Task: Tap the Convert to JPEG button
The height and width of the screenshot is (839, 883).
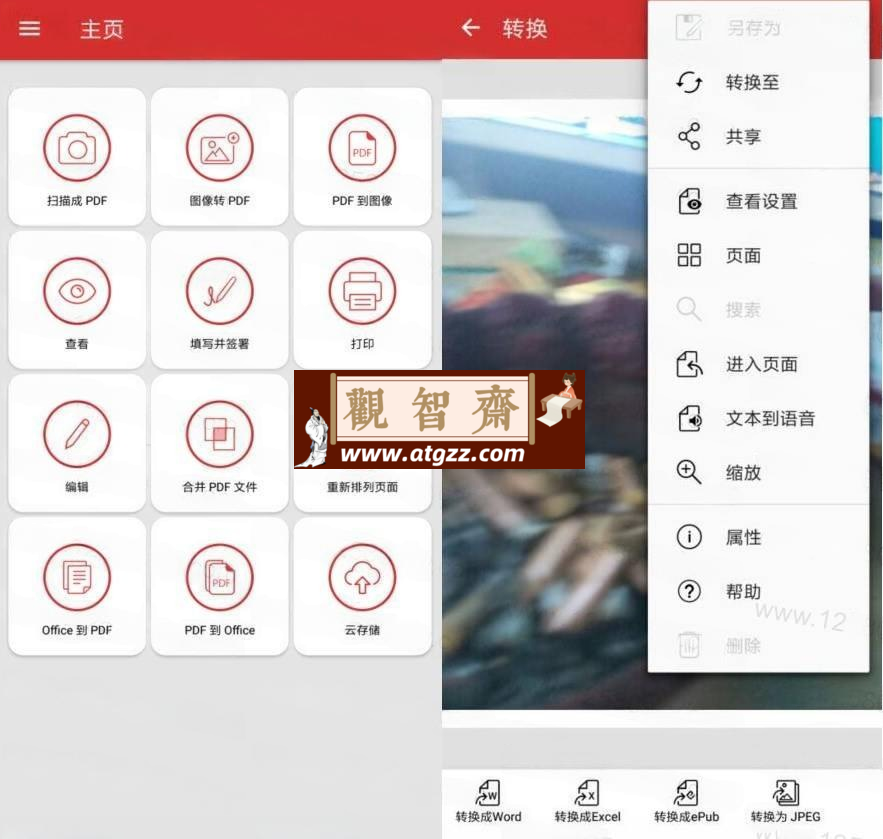Action: point(786,802)
